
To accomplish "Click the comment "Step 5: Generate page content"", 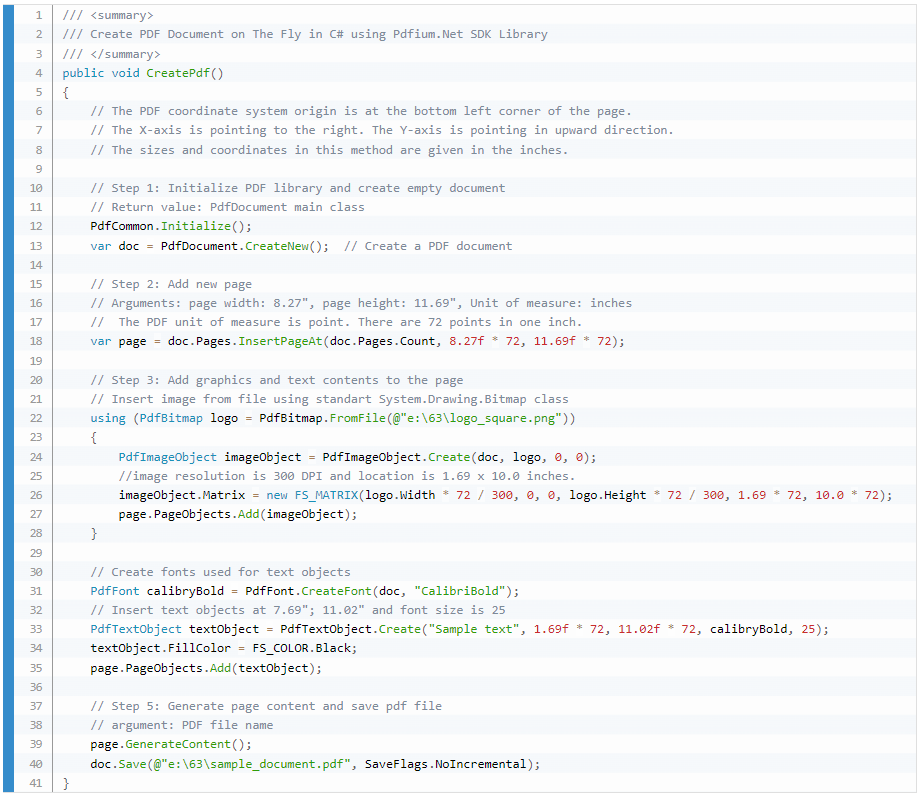I will pos(266,706).
